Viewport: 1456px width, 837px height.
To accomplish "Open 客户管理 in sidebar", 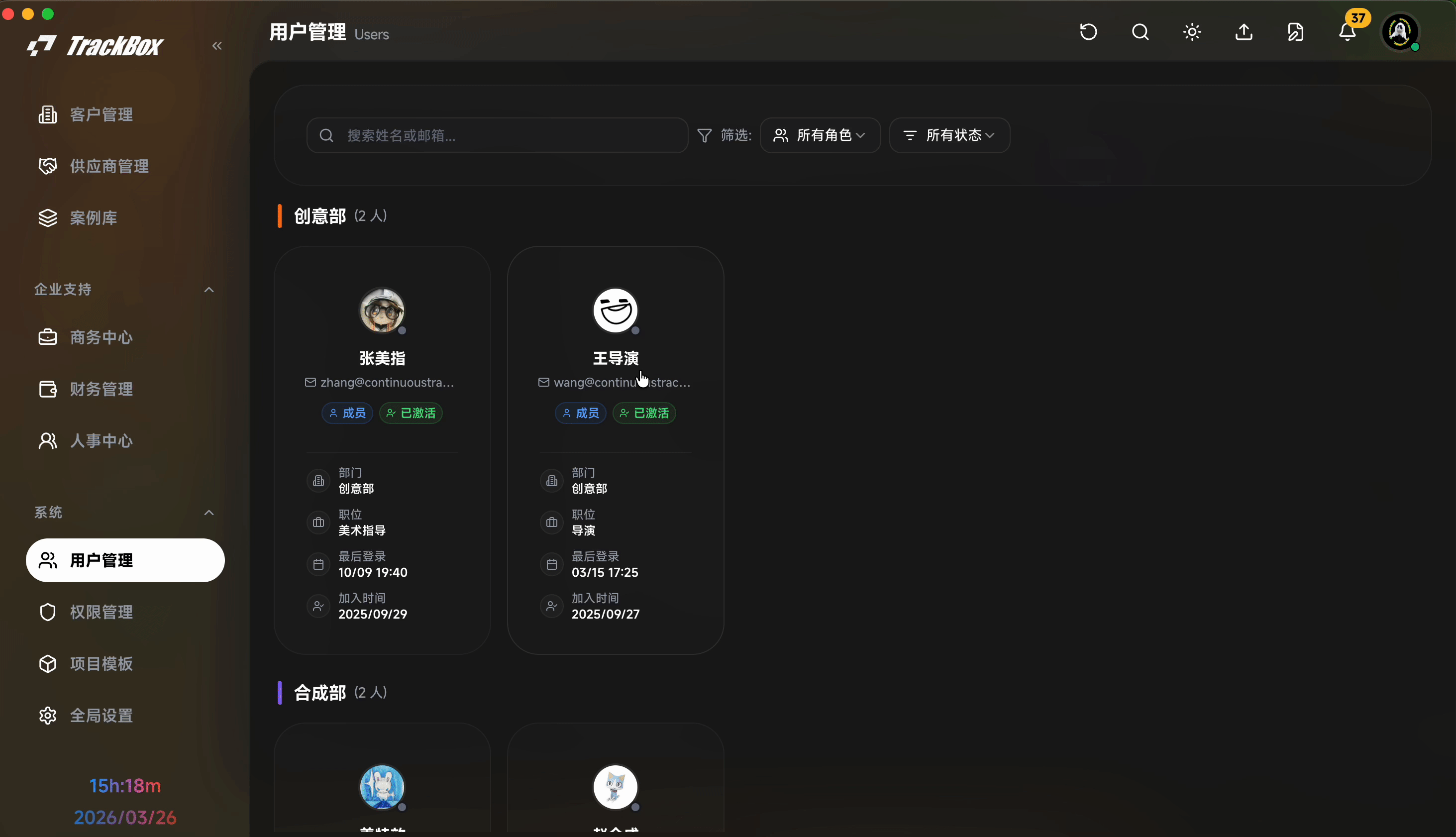I will (125, 114).
